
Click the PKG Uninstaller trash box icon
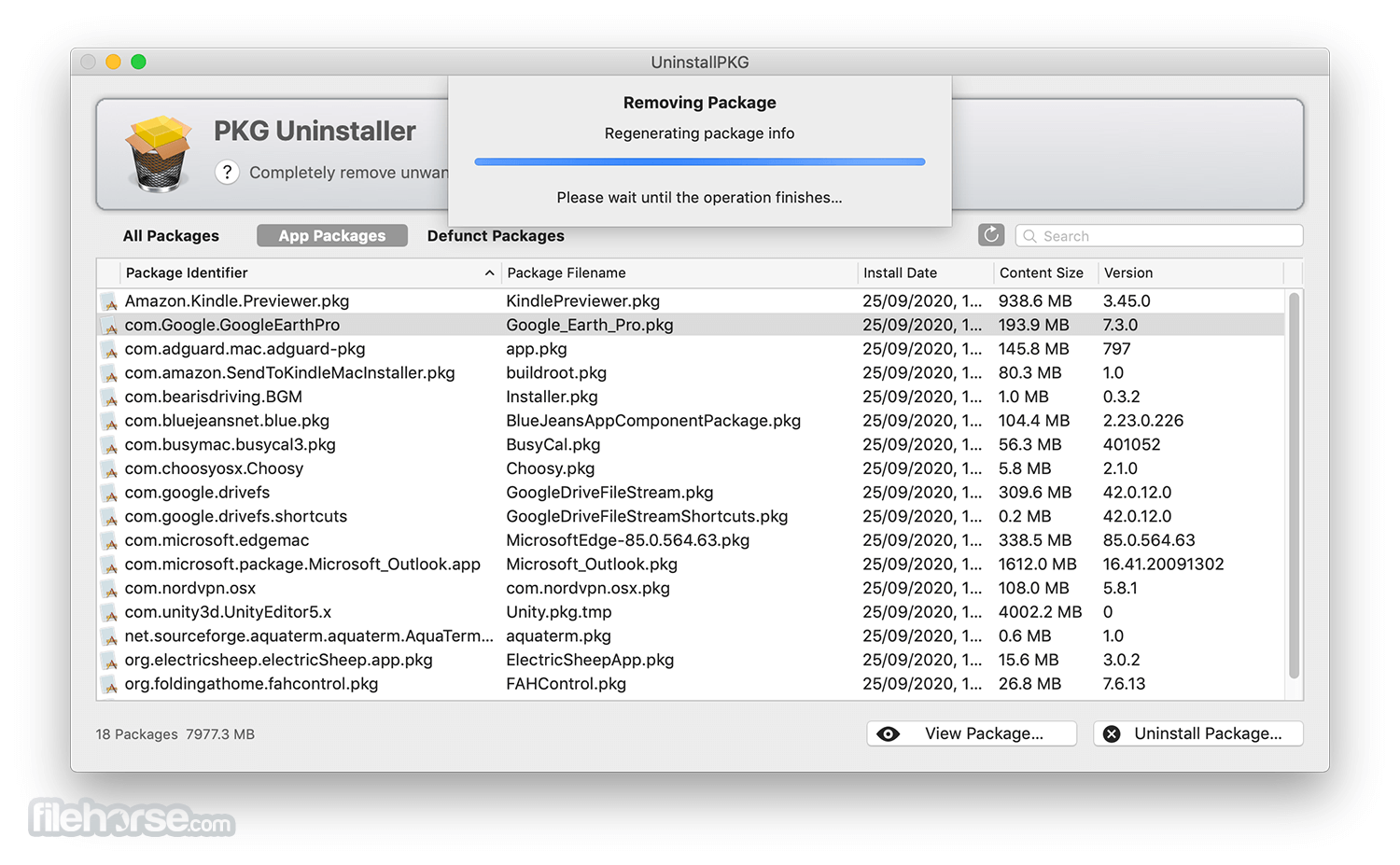(x=159, y=154)
